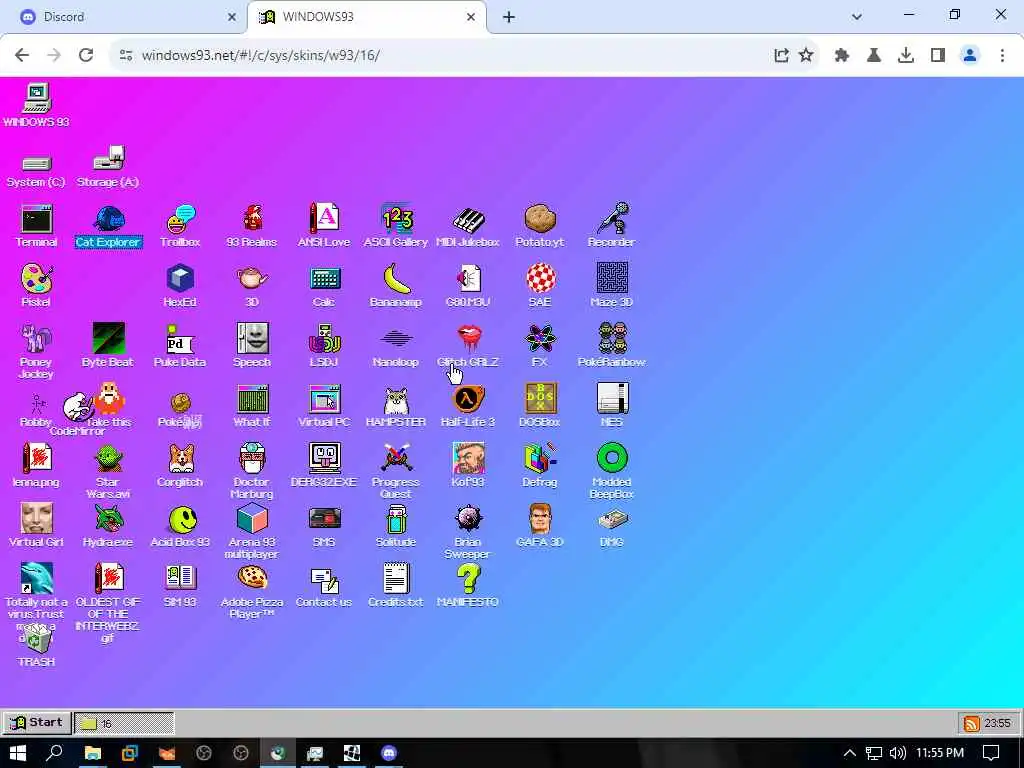Open the MANIFESTO question mark icon

tap(468, 579)
